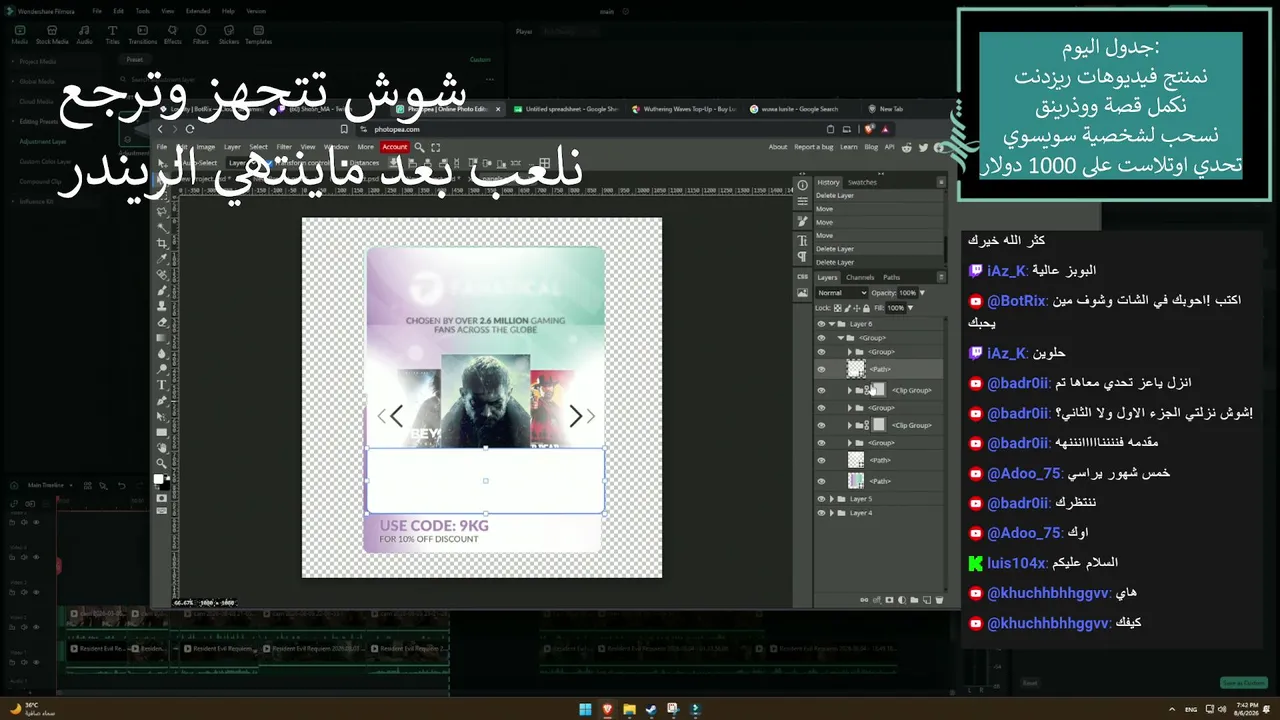Open the Filter menu in Photopea

click(284, 147)
